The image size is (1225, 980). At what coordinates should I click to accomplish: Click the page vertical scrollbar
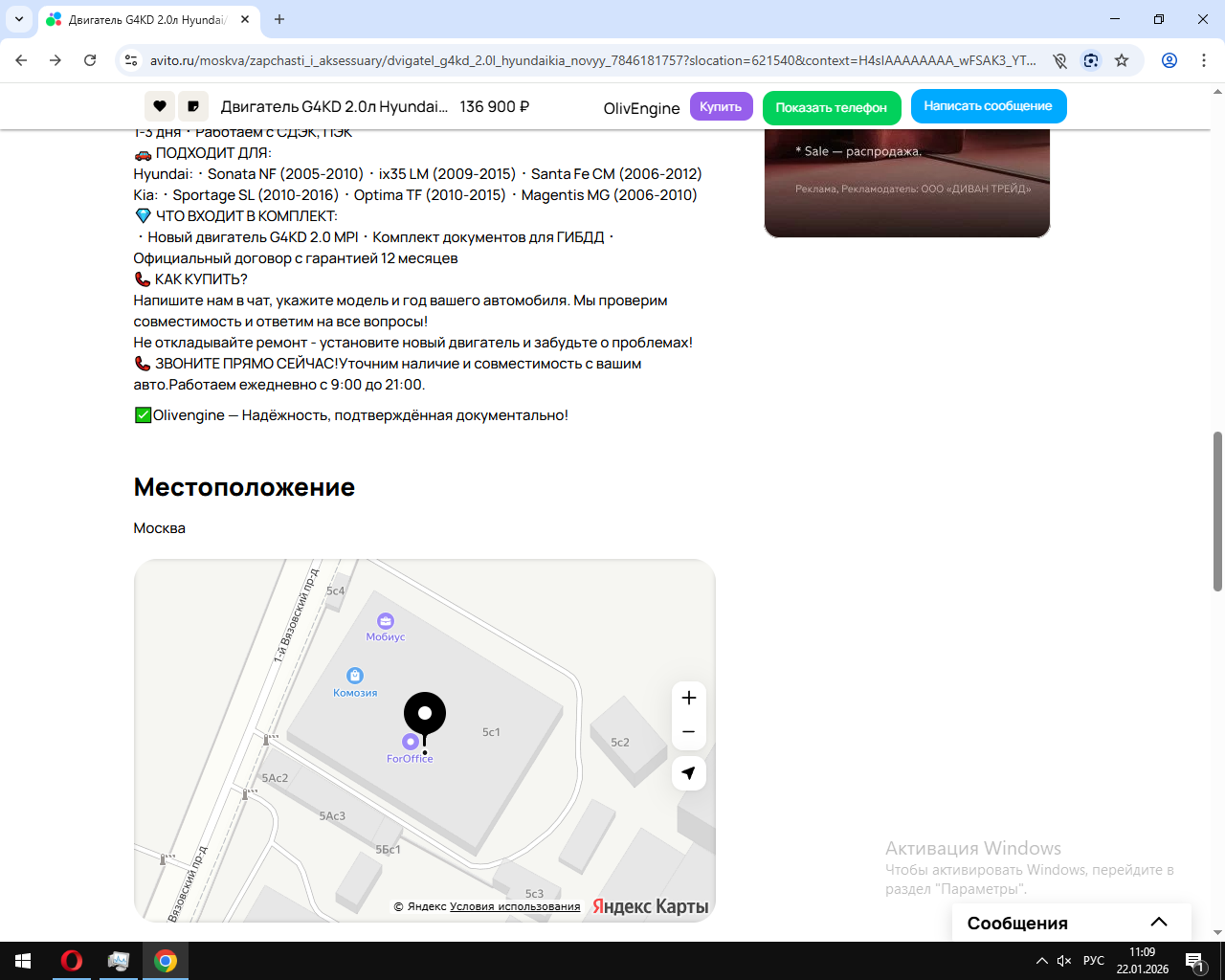tap(1217, 512)
